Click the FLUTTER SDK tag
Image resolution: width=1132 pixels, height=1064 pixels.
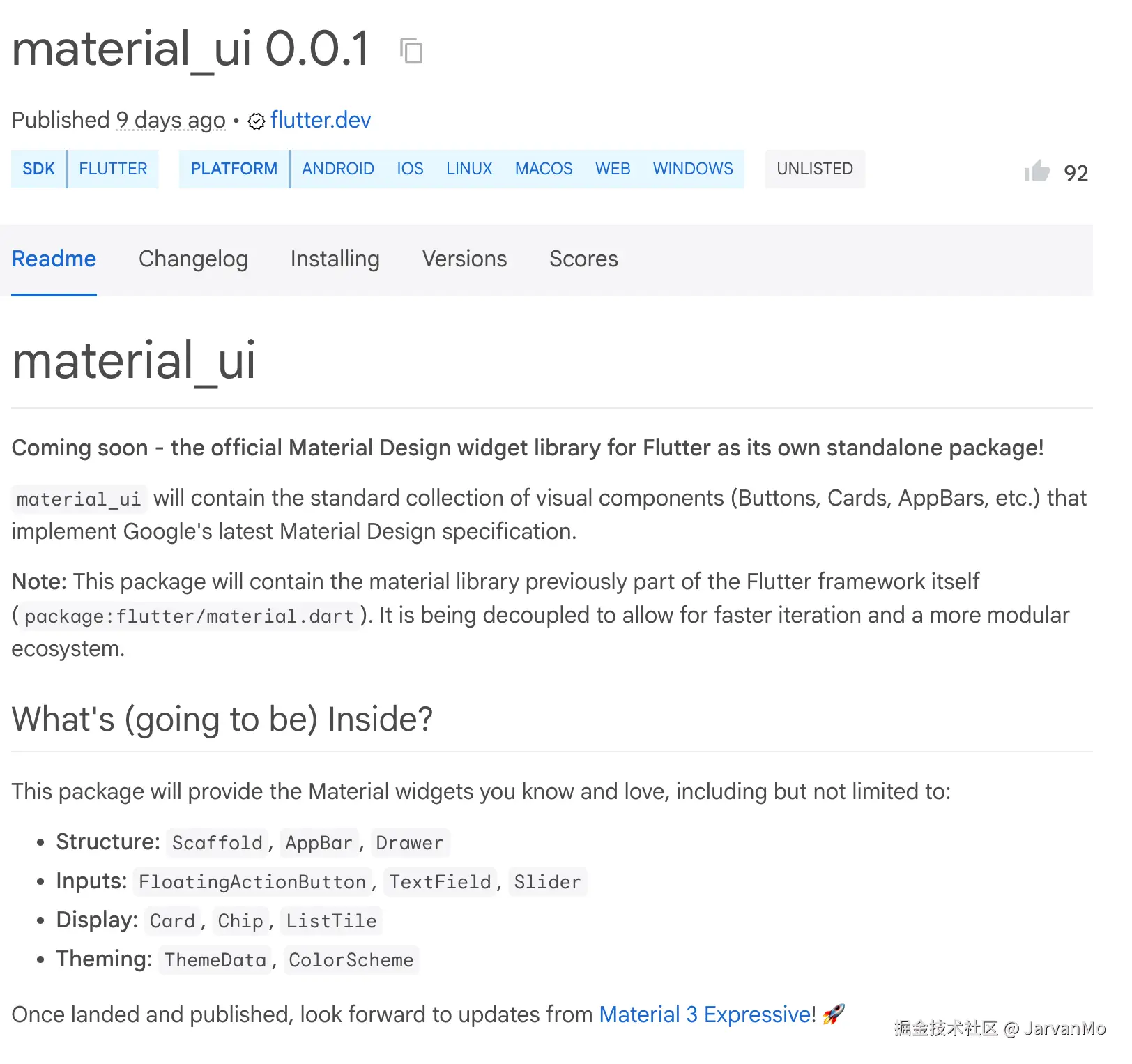point(113,169)
